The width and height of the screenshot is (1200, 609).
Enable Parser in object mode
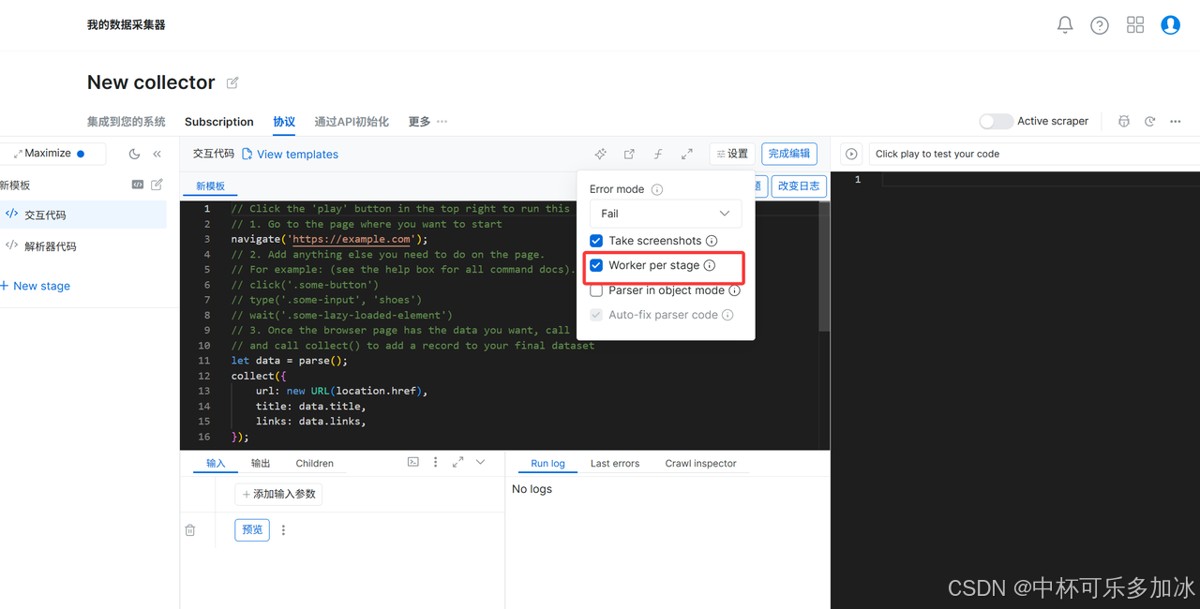click(596, 291)
